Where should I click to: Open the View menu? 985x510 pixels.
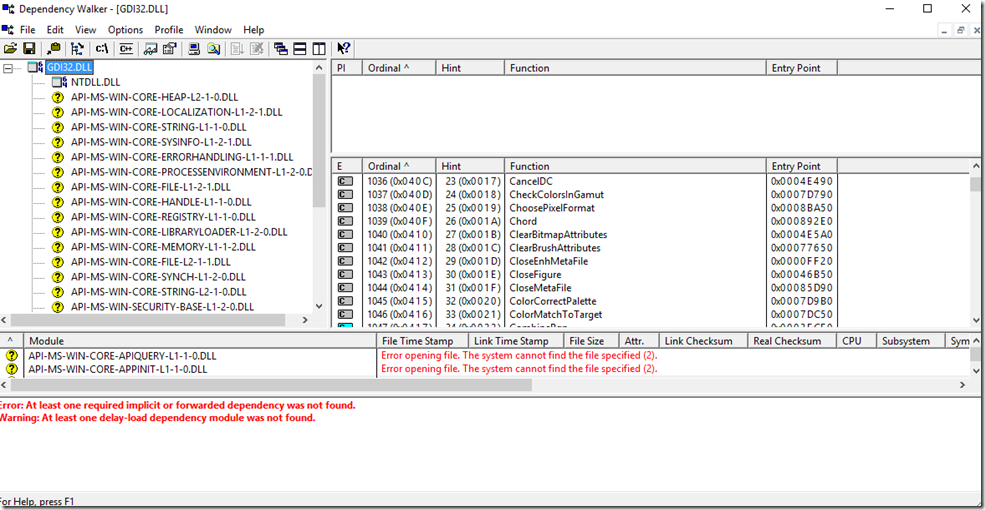click(85, 30)
